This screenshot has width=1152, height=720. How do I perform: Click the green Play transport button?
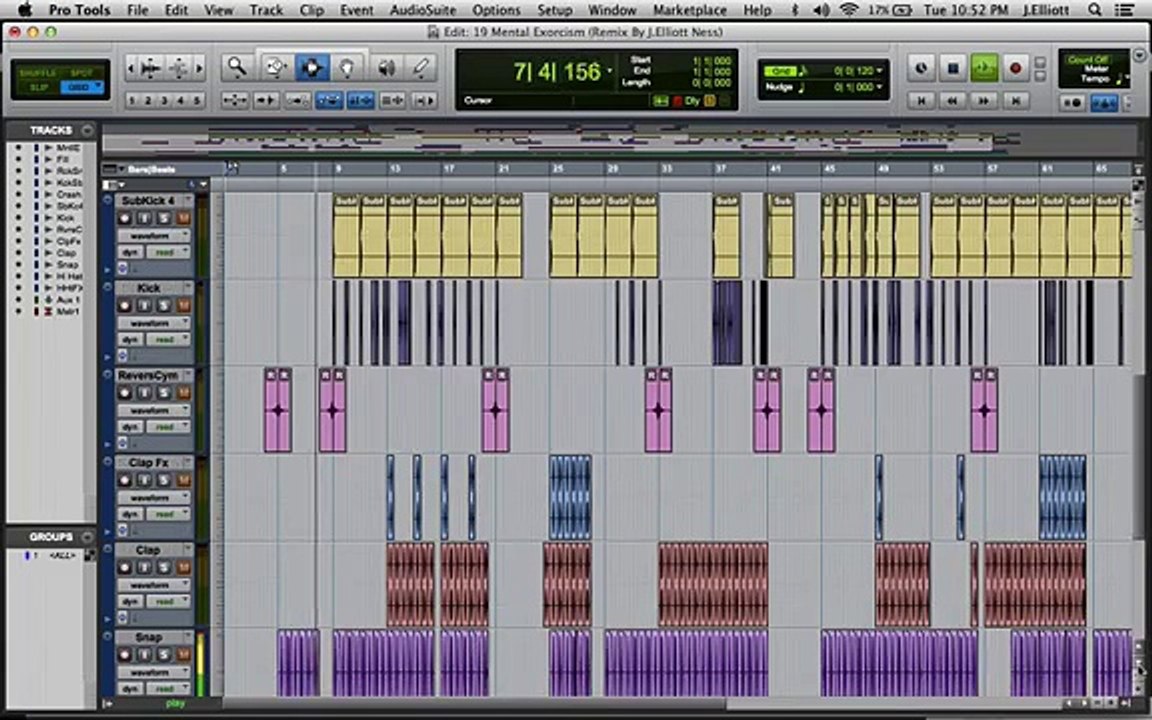coord(984,68)
